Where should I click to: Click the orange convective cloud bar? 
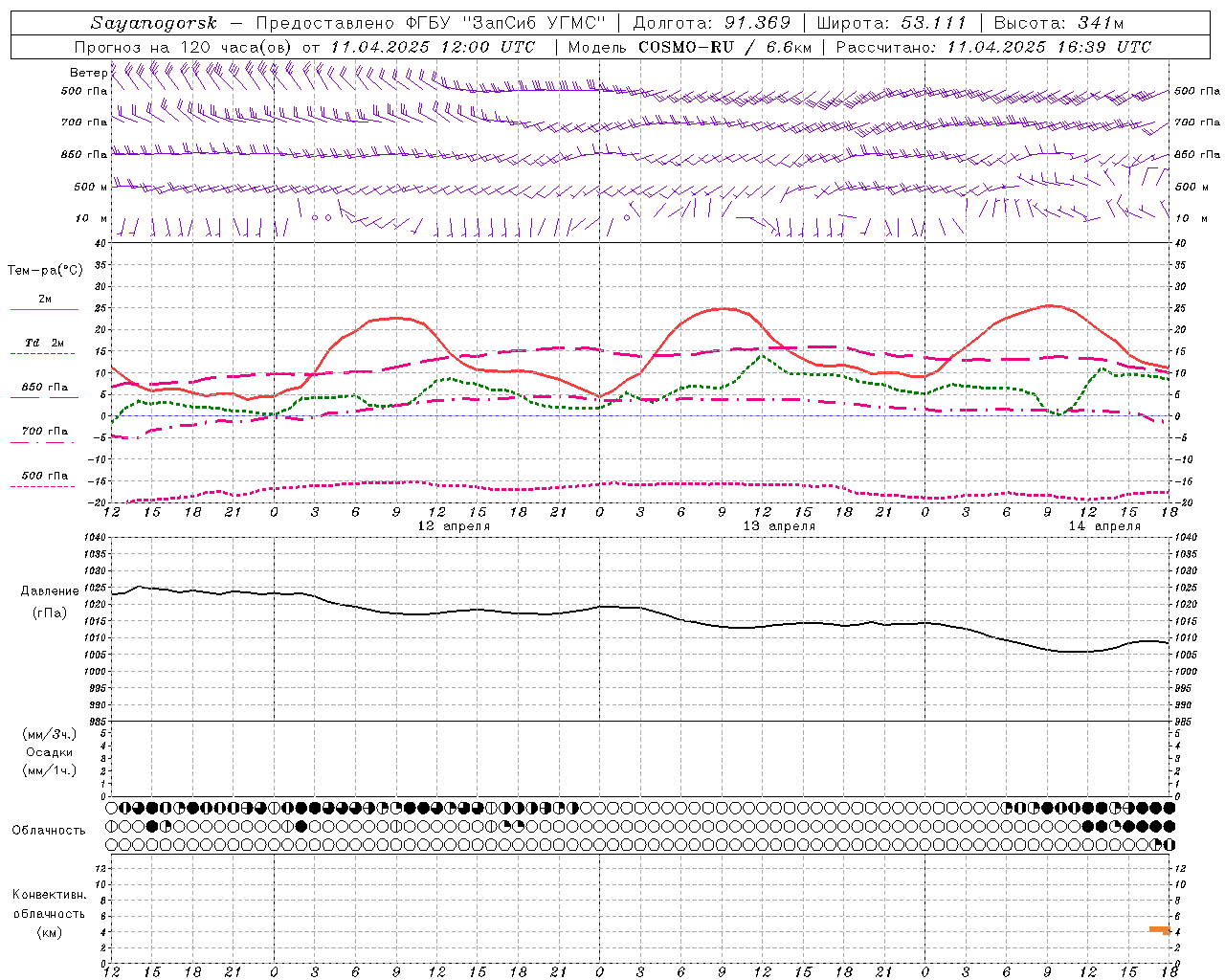(1159, 929)
